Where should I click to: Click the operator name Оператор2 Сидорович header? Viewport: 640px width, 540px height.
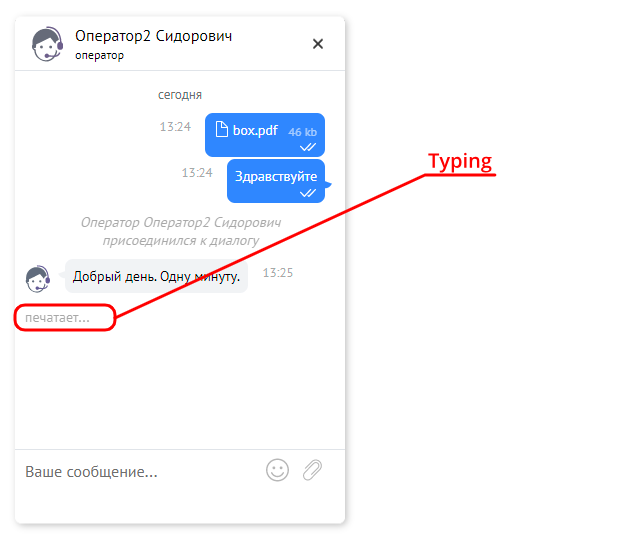(x=153, y=36)
